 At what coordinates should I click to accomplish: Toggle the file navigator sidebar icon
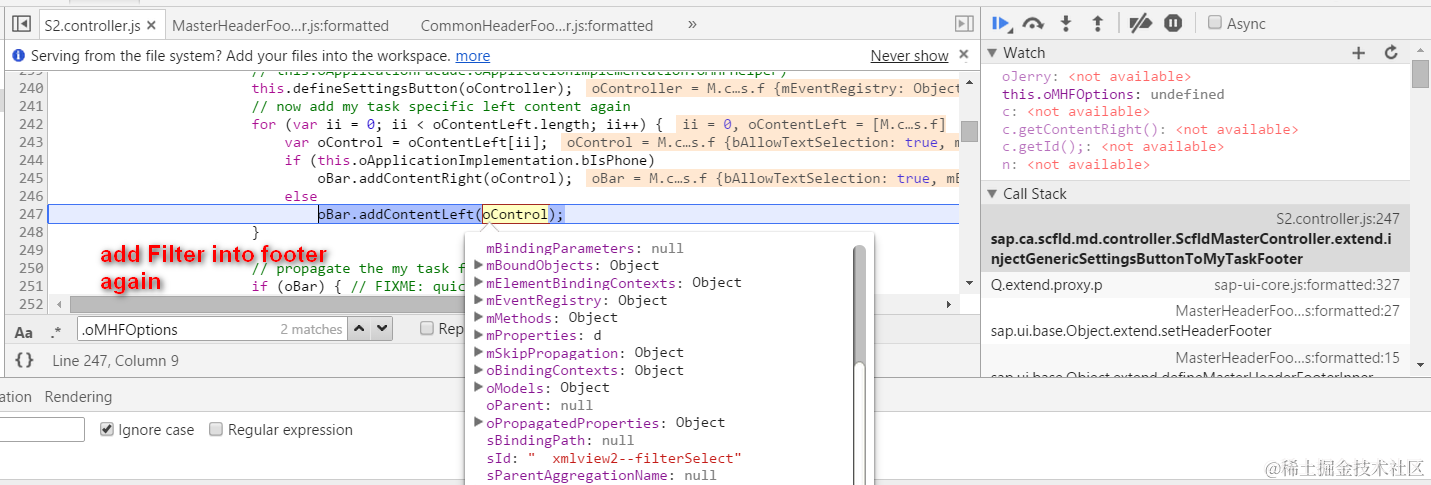tap(20, 24)
